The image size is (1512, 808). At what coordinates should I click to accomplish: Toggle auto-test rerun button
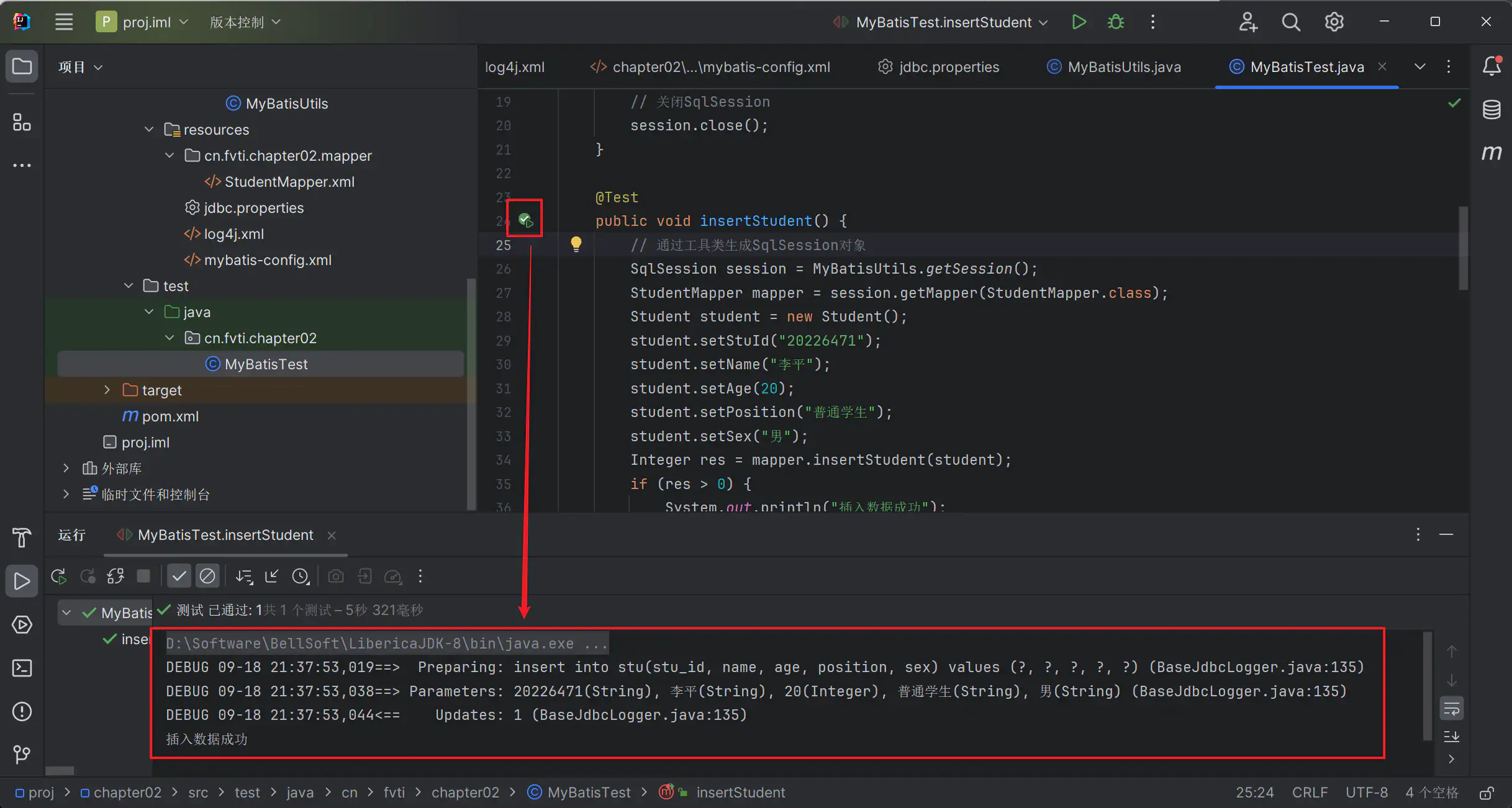point(115,577)
